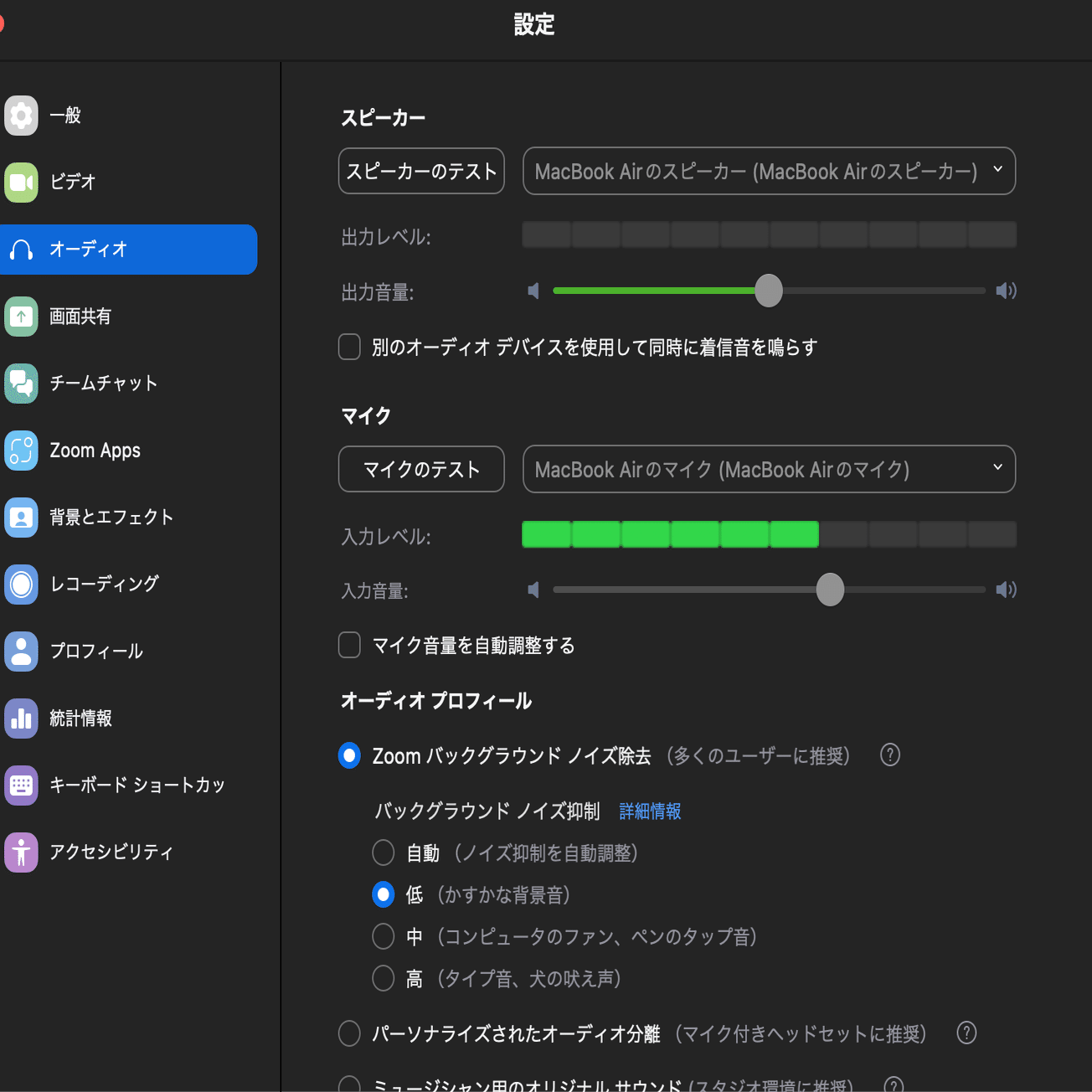The image size is (1092, 1092).
Task: Click the スピーカー section heading
Action: (383, 118)
